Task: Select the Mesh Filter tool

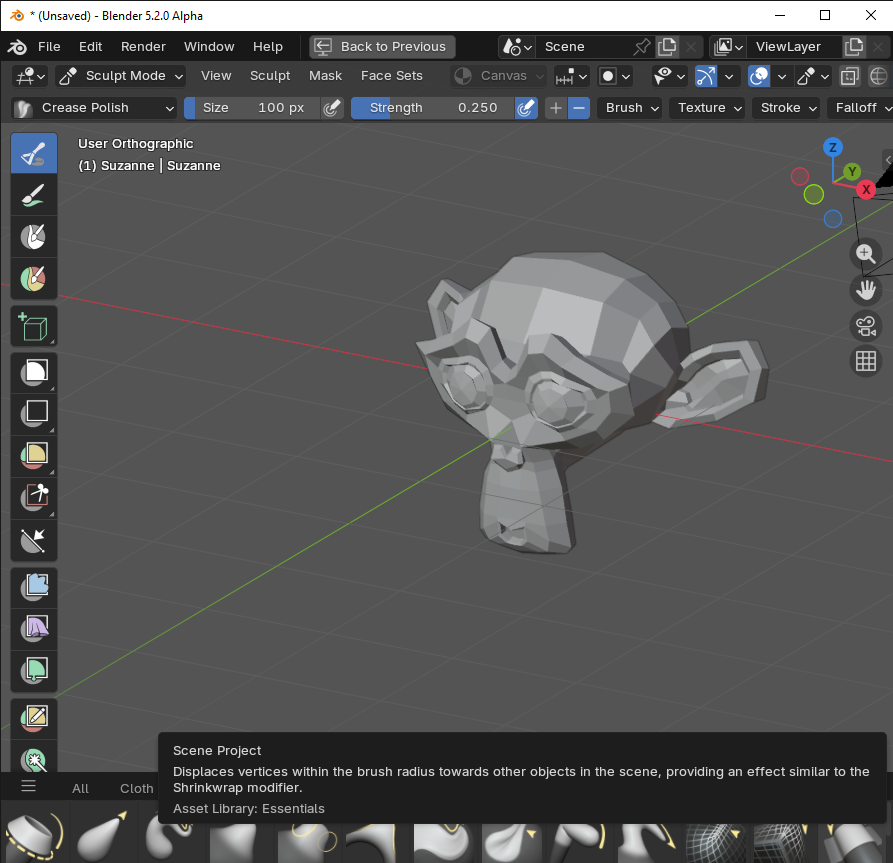Action: pyautogui.click(x=34, y=587)
